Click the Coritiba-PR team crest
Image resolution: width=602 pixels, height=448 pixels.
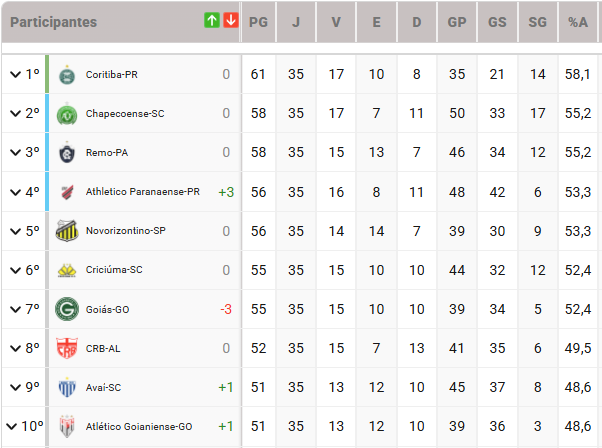pos(67,74)
